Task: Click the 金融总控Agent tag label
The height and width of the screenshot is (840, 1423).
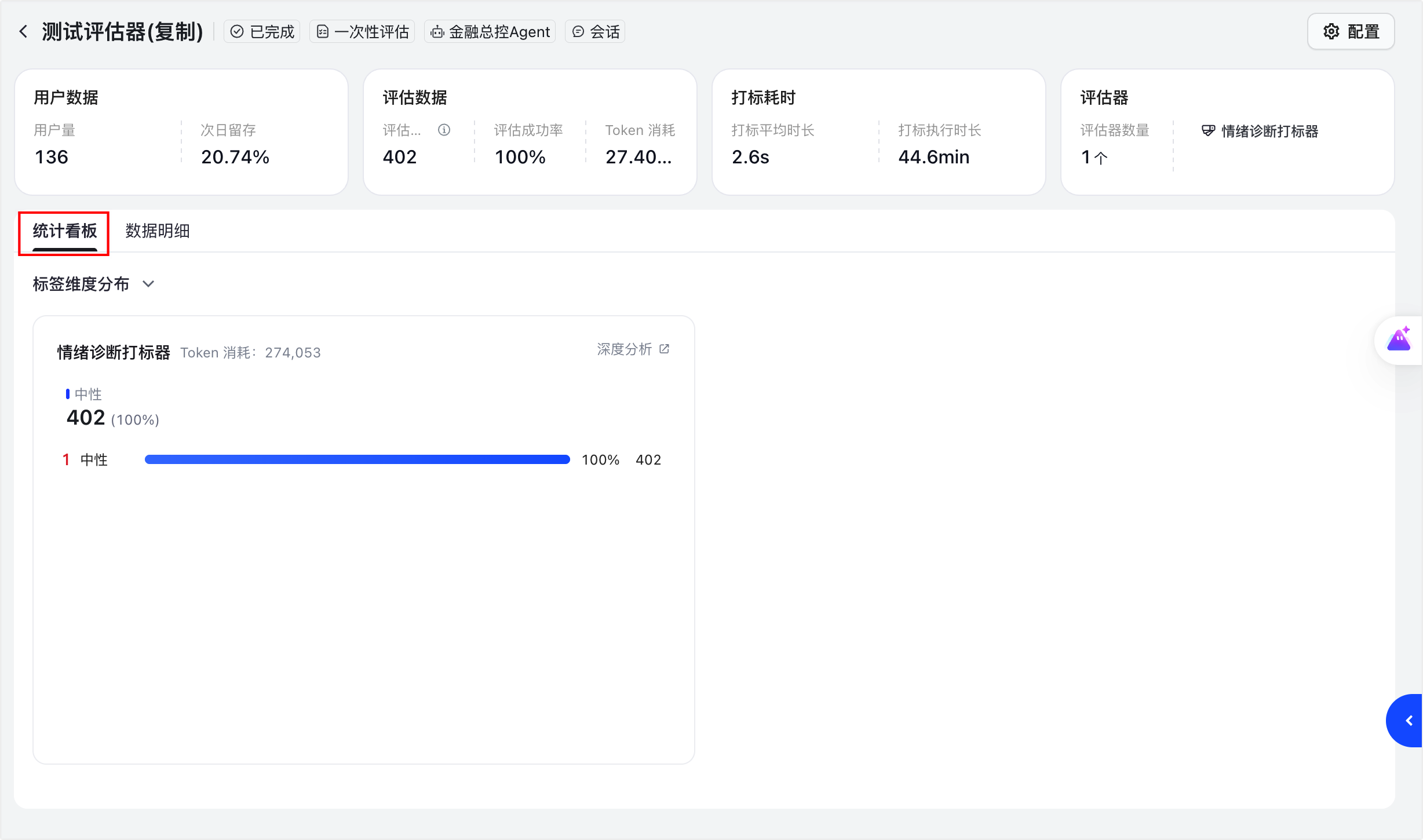Action: [499, 31]
